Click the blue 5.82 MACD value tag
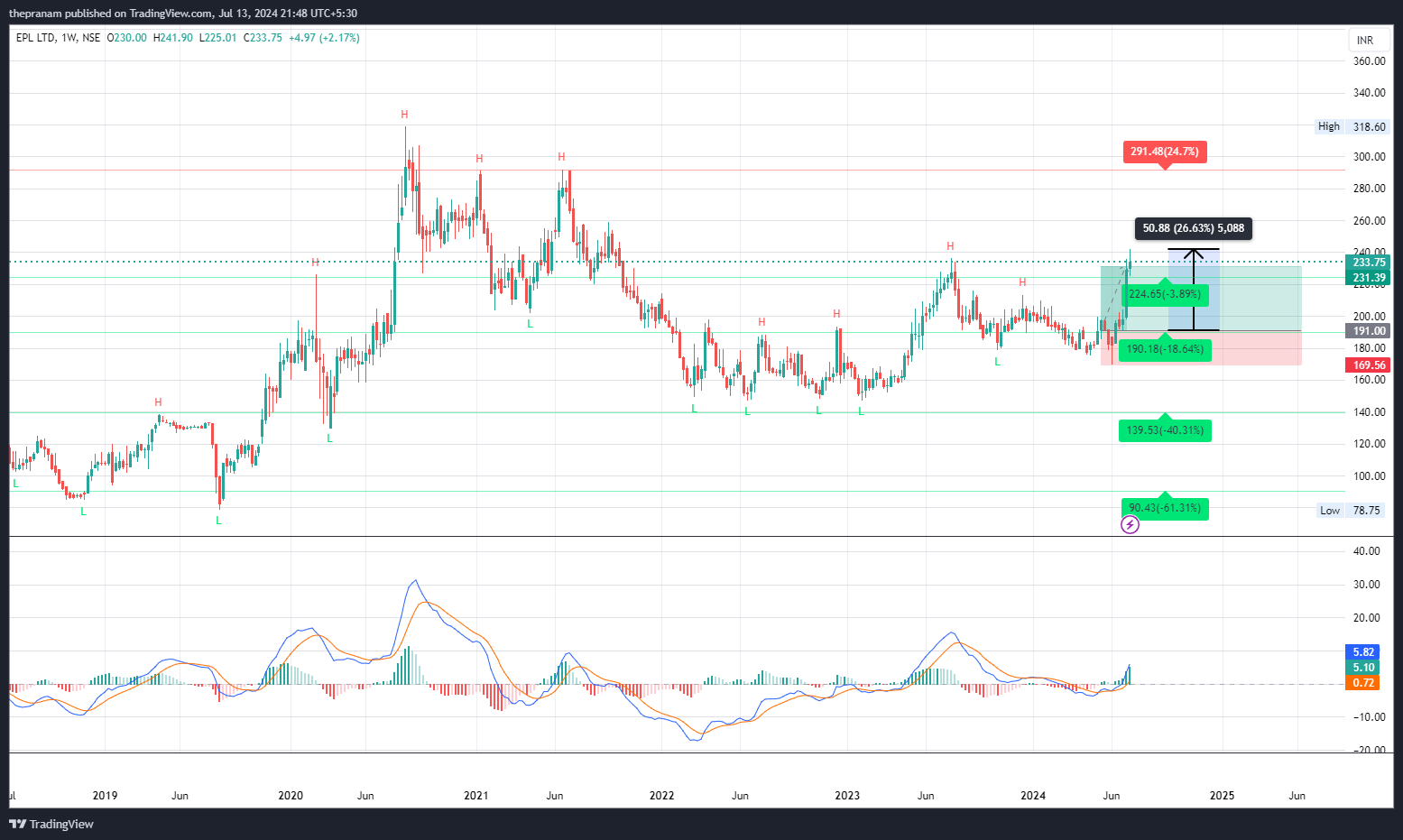 pos(1363,651)
